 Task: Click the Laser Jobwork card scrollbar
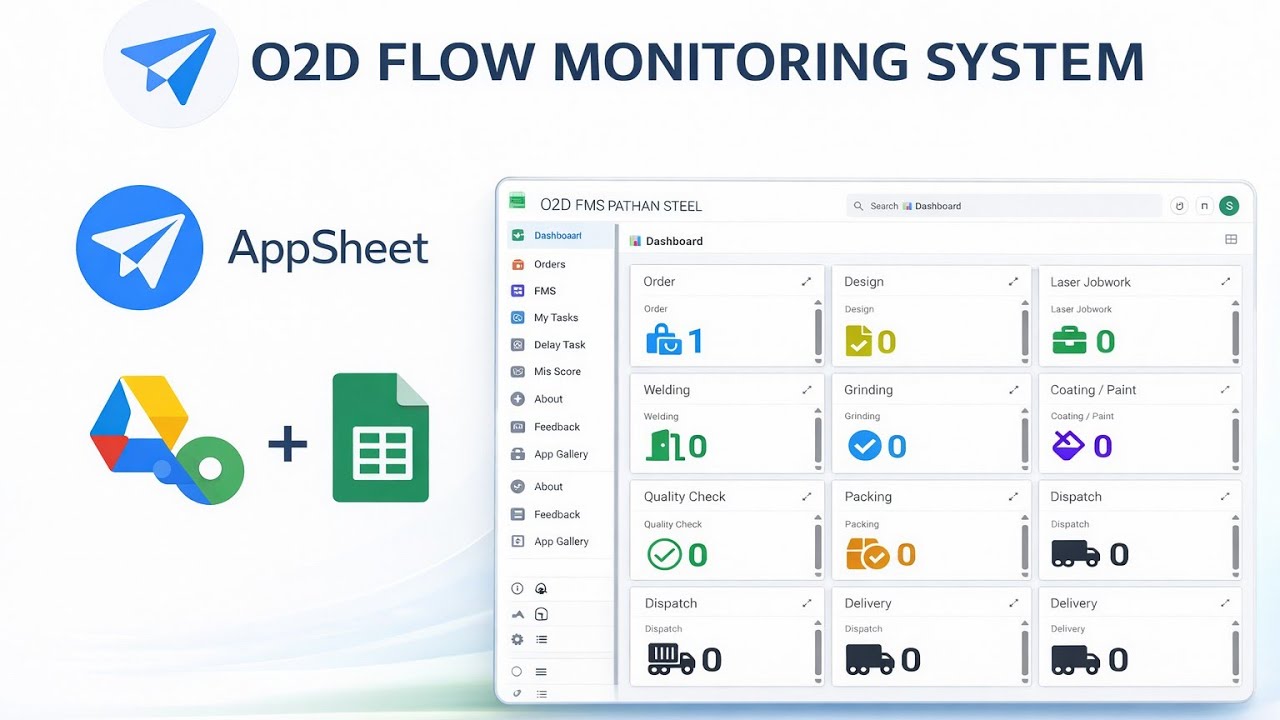click(1235, 331)
